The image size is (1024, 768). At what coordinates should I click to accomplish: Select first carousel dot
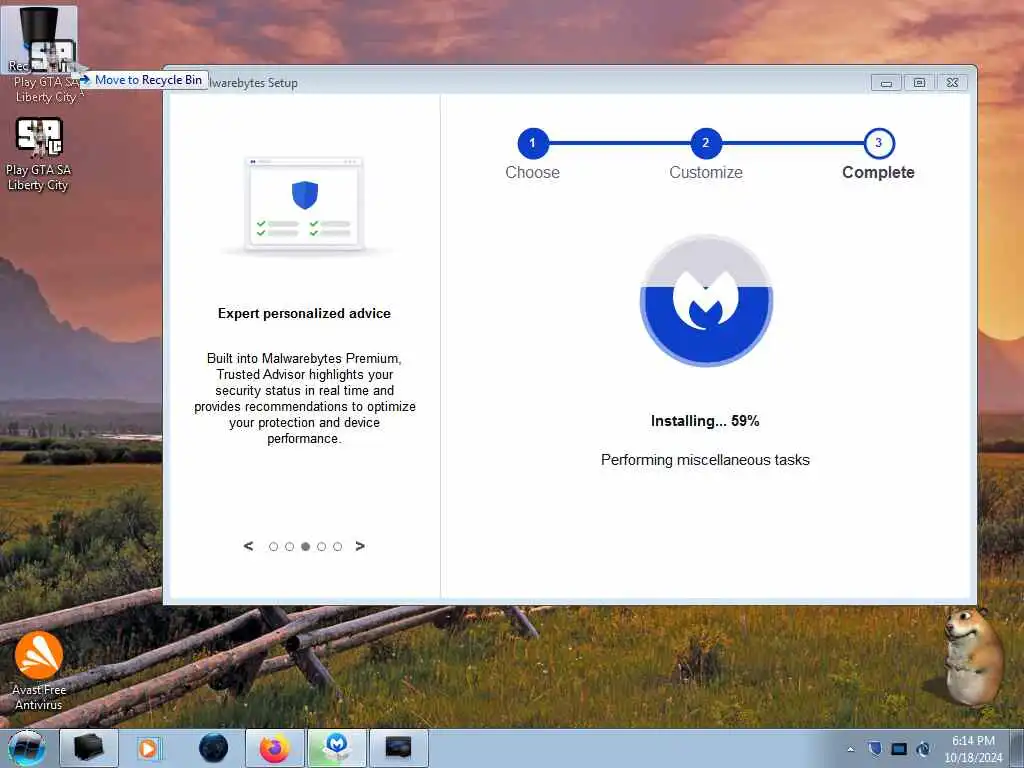click(274, 547)
